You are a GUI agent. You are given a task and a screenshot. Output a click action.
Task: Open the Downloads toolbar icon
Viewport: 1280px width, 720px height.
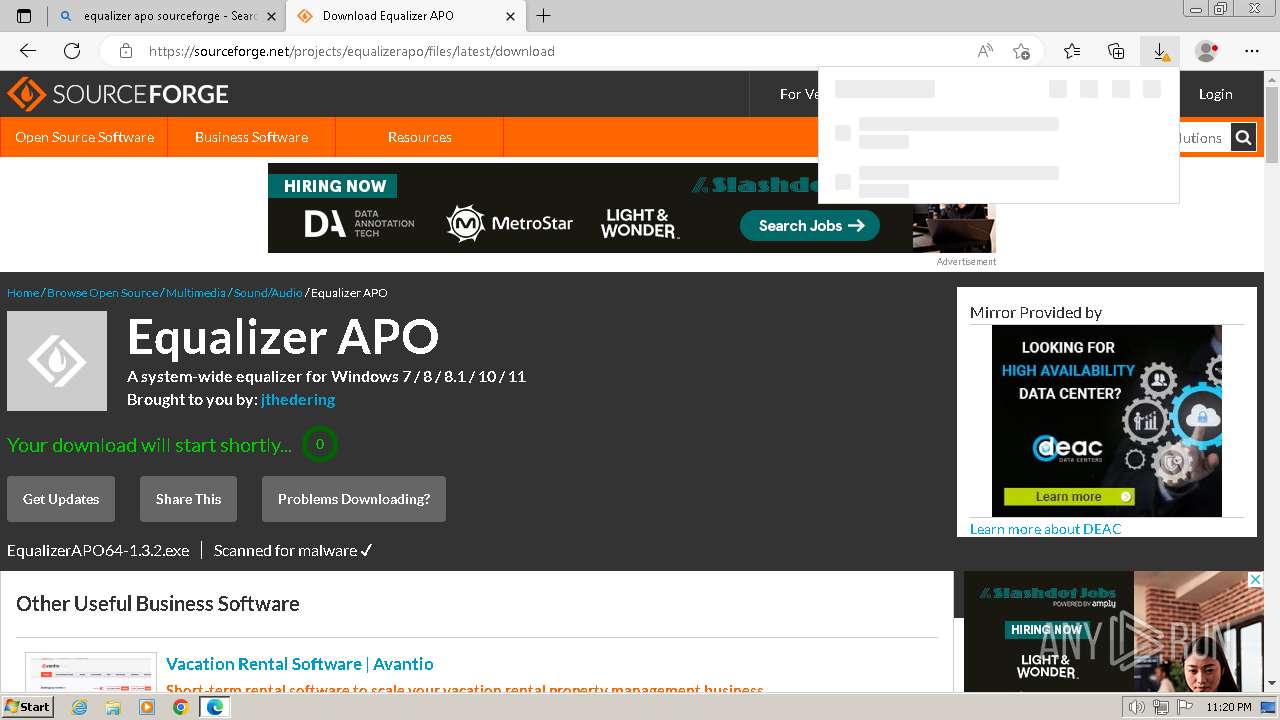(x=1160, y=51)
